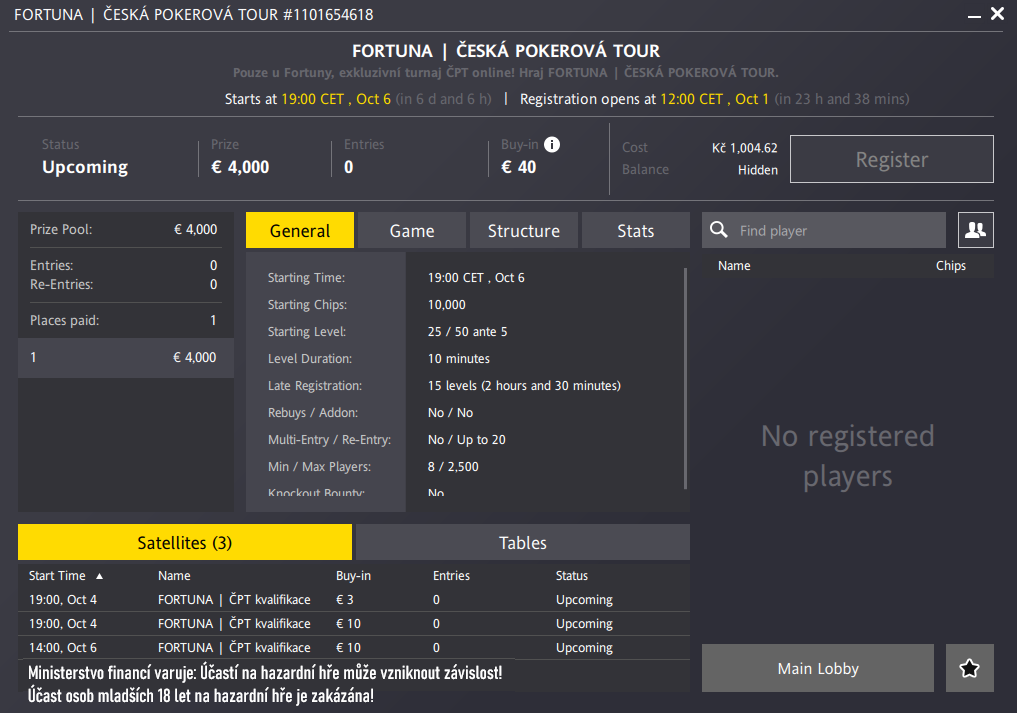The height and width of the screenshot is (713, 1017).
Task: Open the € 3 ČPT kvalifikace satellite
Action: point(354,599)
